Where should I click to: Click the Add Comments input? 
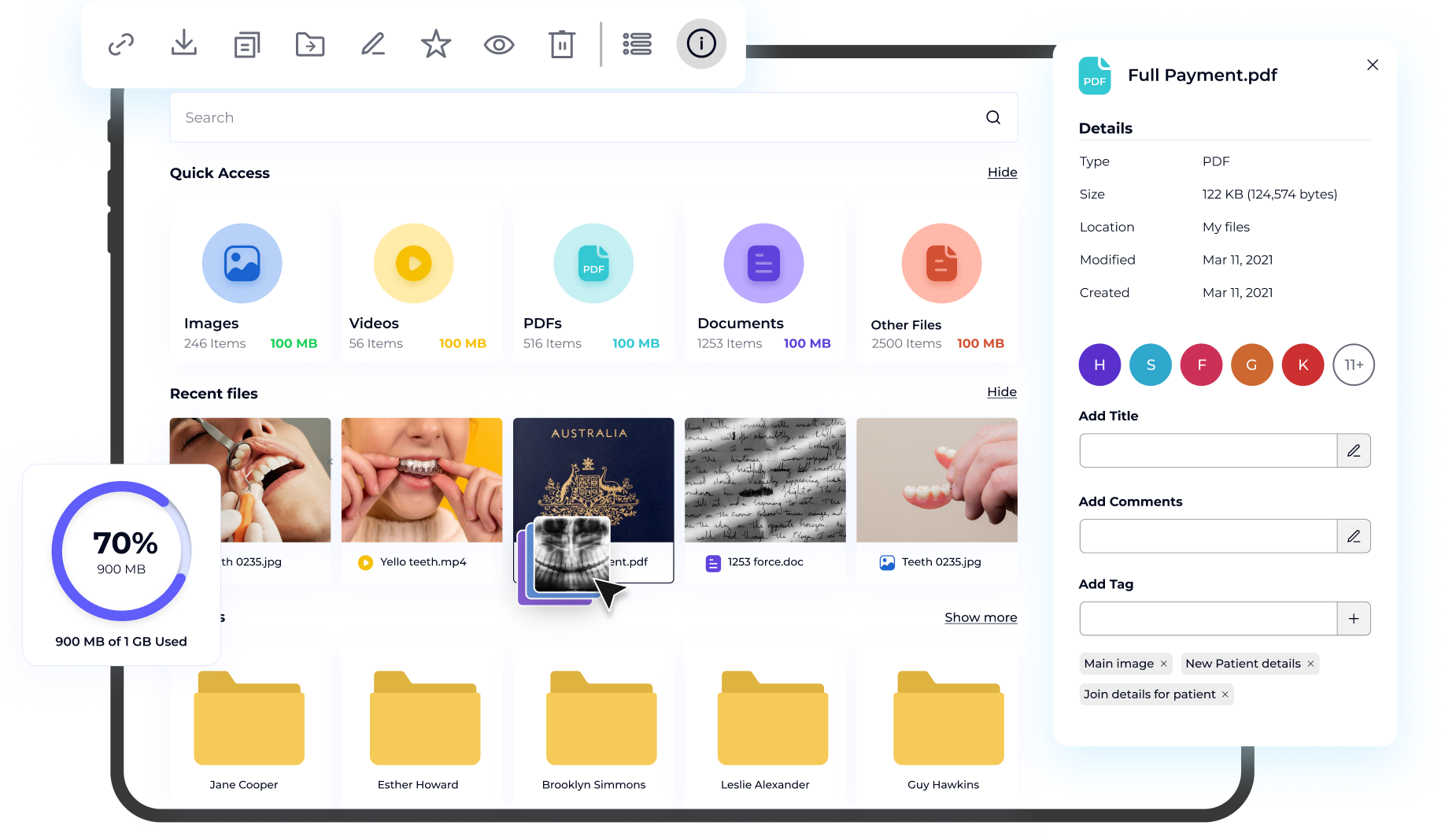click(1208, 536)
